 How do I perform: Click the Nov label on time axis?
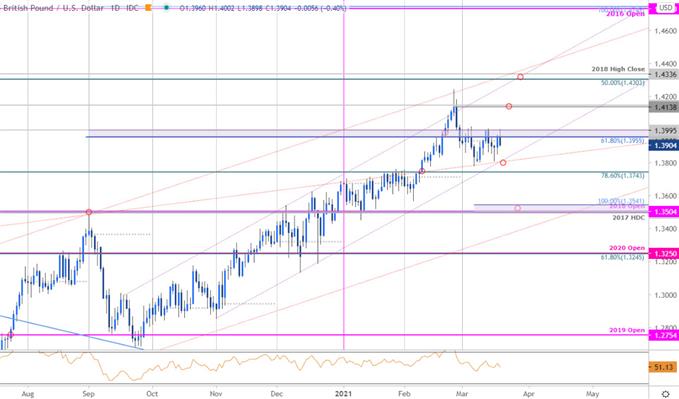216,394
